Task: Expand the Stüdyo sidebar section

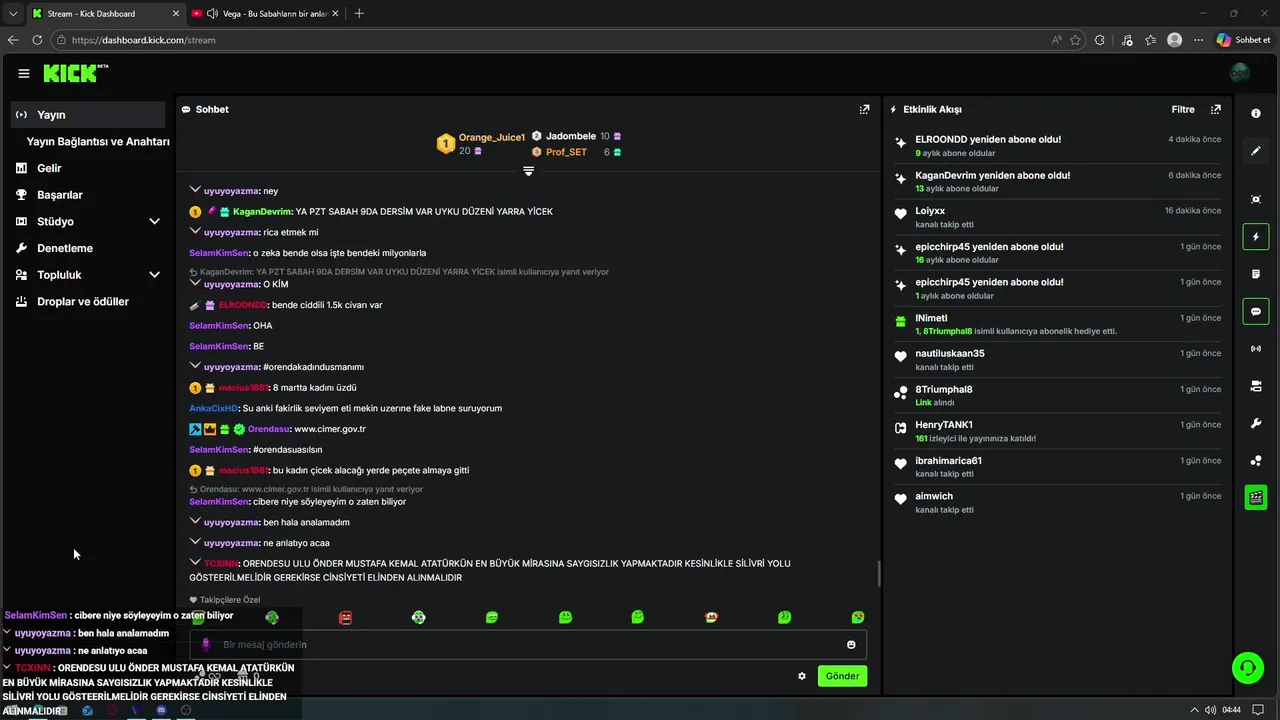Action: 154,221
